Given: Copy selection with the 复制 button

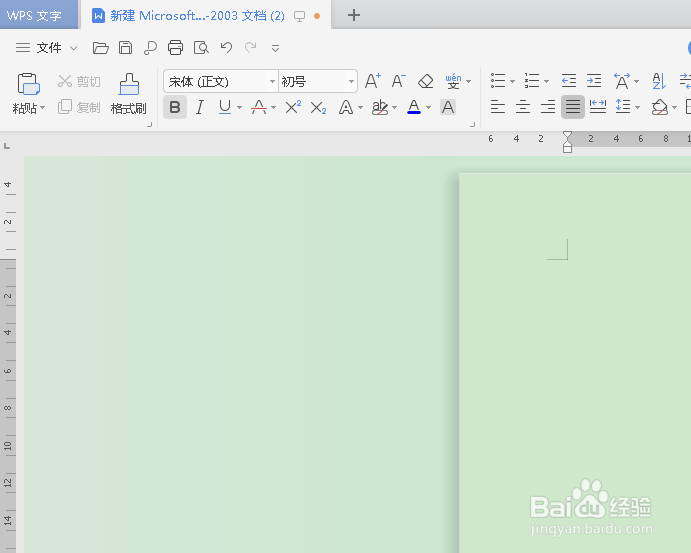Looking at the screenshot, I should (x=79, y=107).
